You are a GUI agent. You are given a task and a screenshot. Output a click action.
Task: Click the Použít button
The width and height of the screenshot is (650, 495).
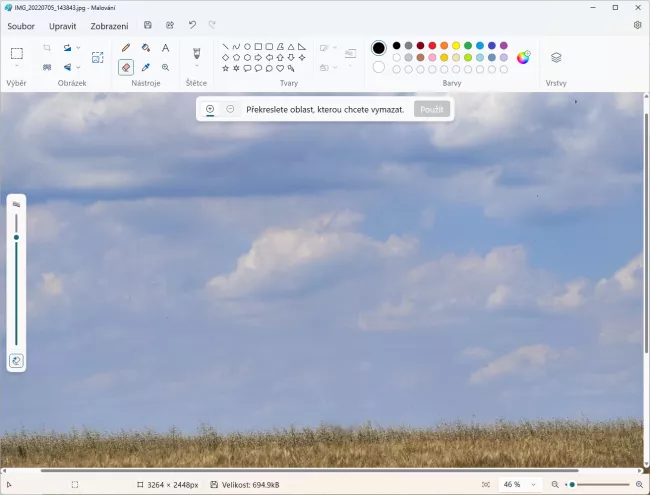coord(432,109)
